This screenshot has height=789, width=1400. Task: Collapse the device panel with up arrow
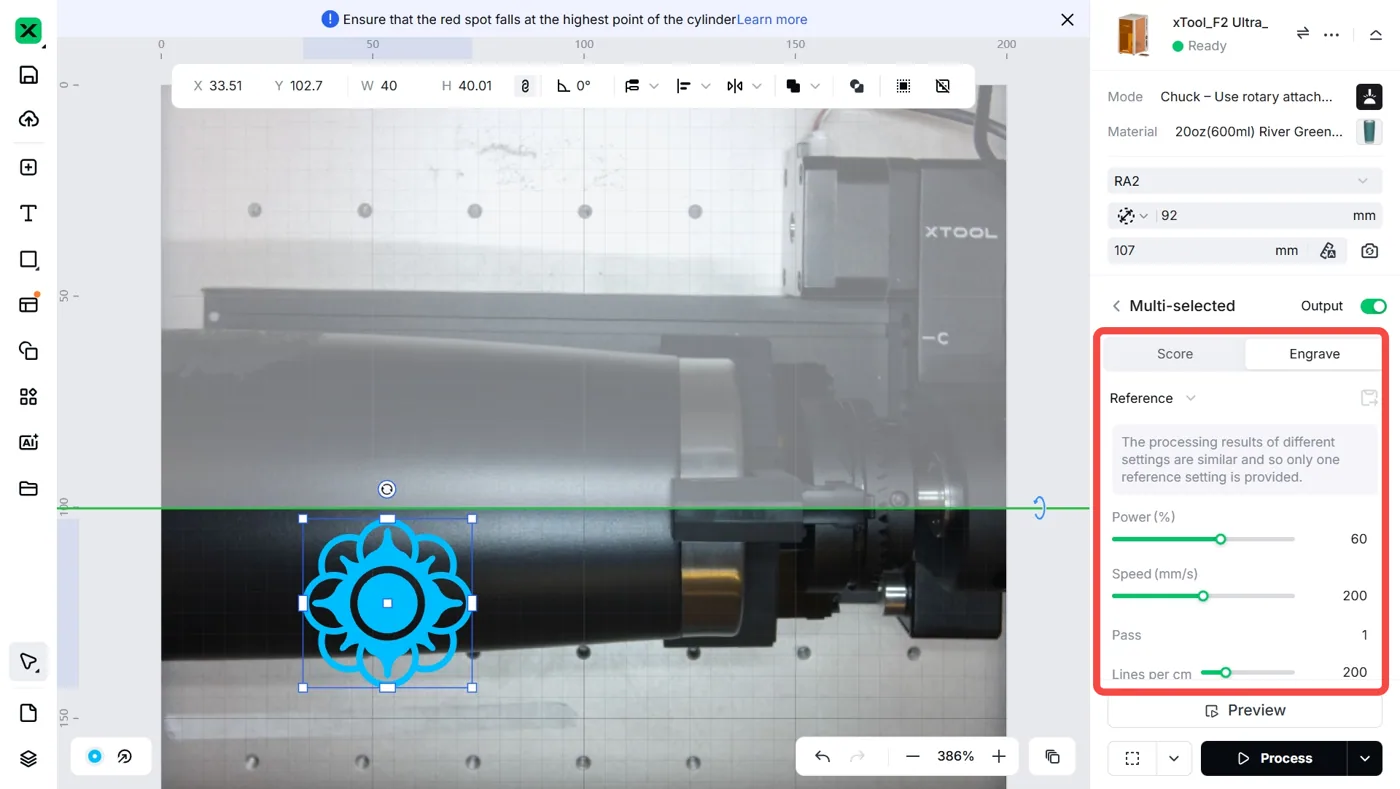coord(1376,34)
